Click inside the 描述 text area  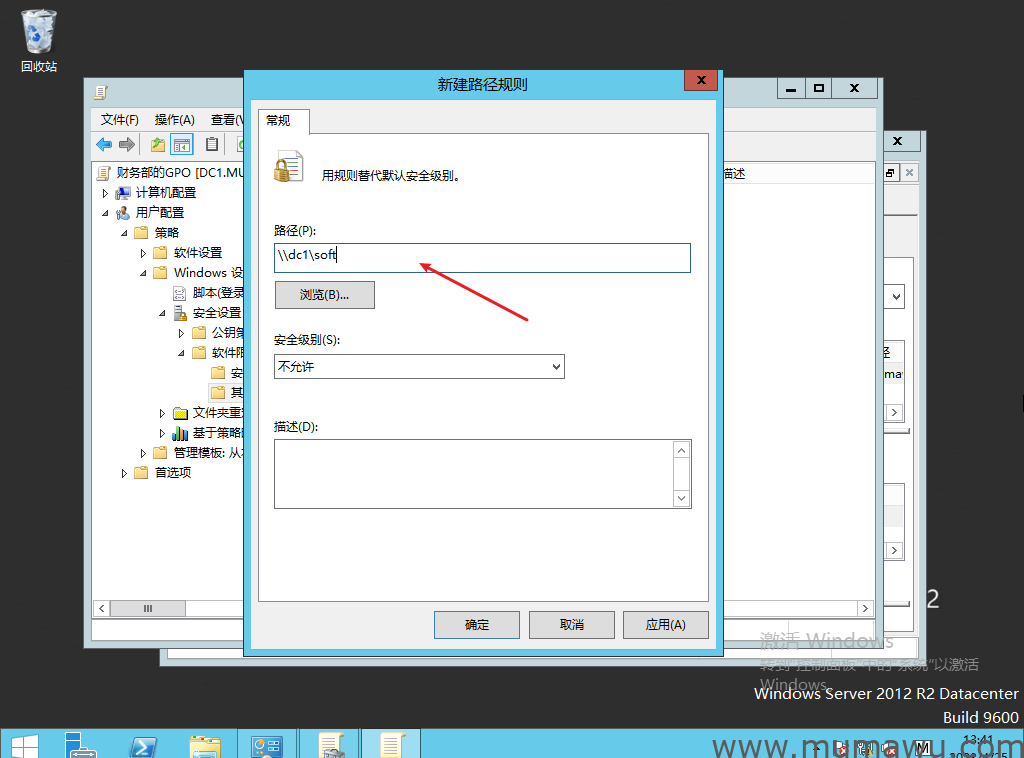pos(472,473)
